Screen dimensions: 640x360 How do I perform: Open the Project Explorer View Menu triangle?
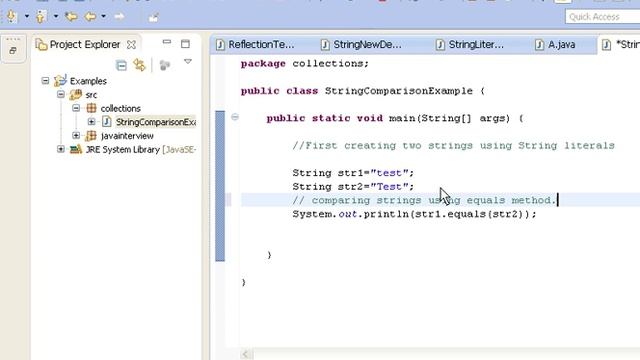click(188, 62)
